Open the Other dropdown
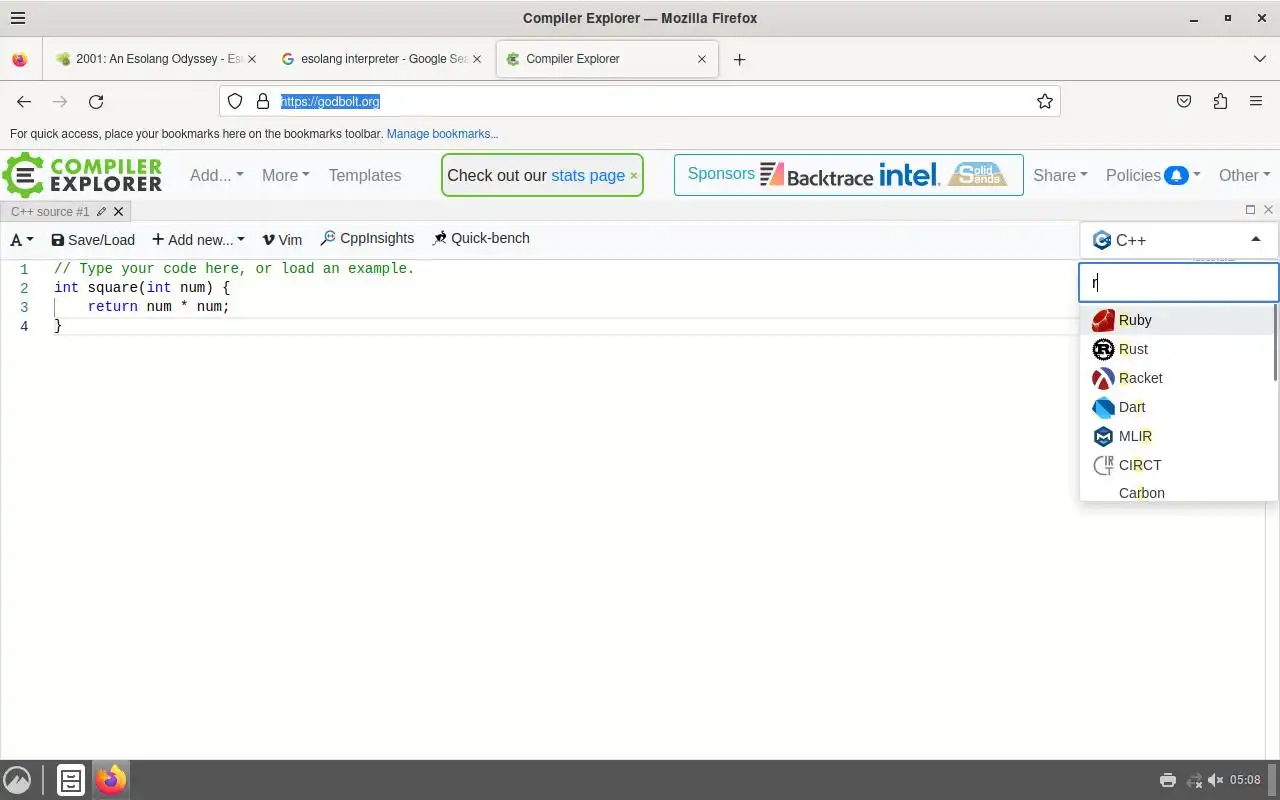 click(x=1244, y=175)
